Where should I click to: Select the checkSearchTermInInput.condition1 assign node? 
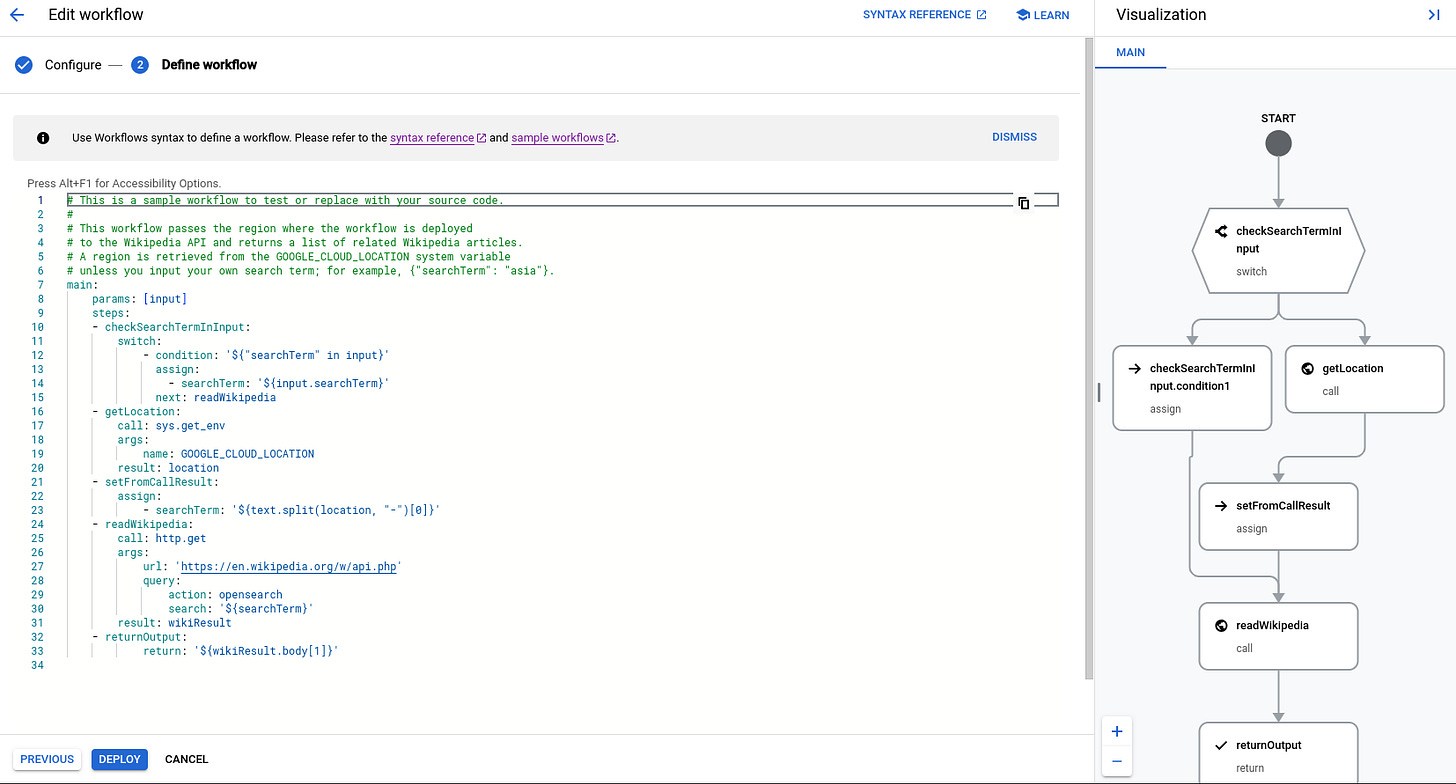(1192, 388)
